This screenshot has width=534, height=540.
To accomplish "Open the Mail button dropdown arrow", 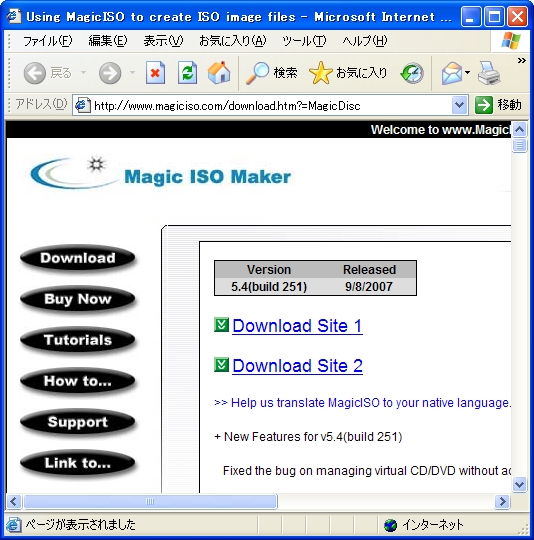I will click(467, 73).
